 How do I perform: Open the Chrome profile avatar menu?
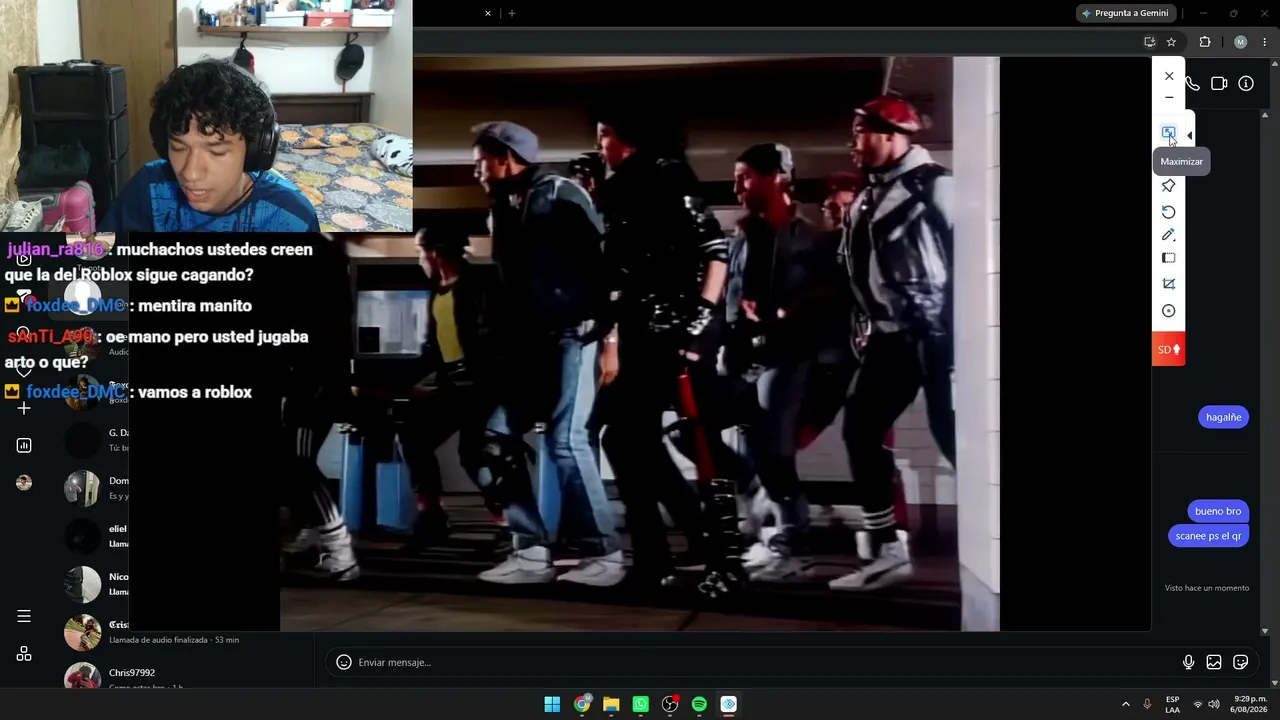tap(1240, 42)
